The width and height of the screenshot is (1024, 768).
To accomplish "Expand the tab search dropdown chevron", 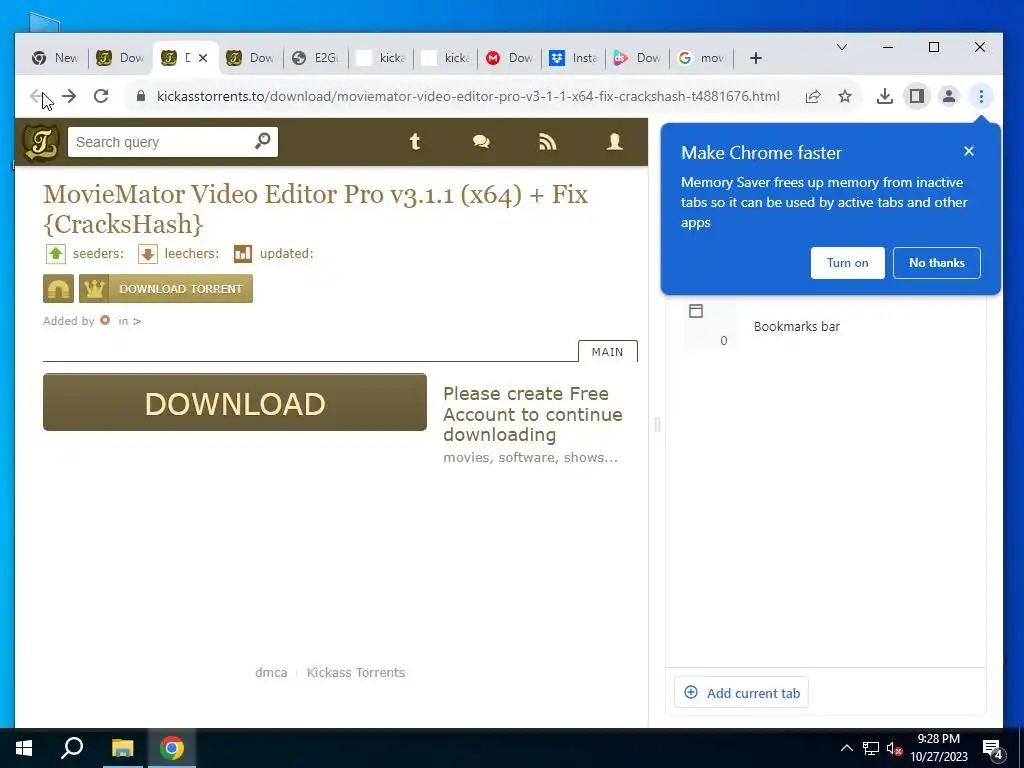I will pyautogui.click(x=842, y=47).
